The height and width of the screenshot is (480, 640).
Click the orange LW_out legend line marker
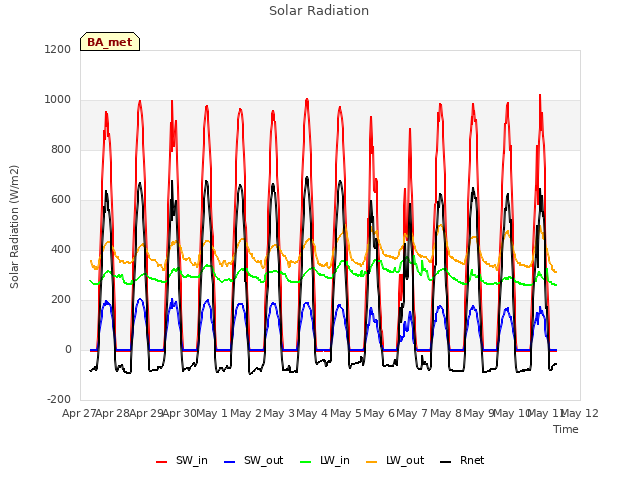(372, 462)
